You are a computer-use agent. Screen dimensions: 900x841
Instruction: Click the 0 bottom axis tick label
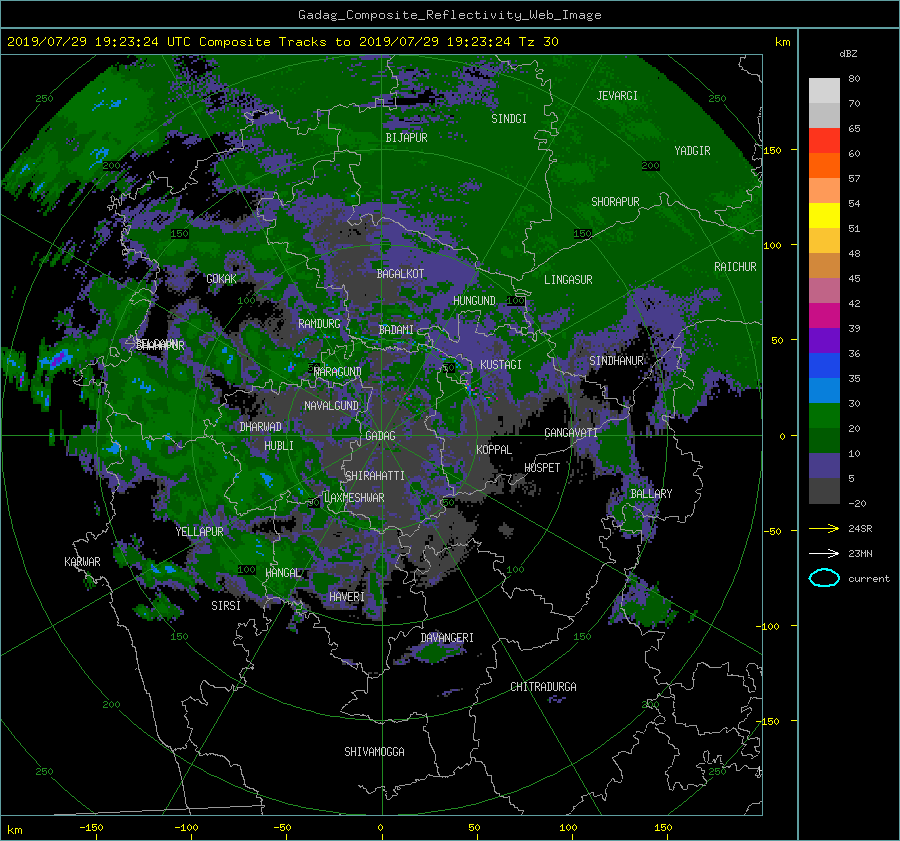tap(380, 828)
